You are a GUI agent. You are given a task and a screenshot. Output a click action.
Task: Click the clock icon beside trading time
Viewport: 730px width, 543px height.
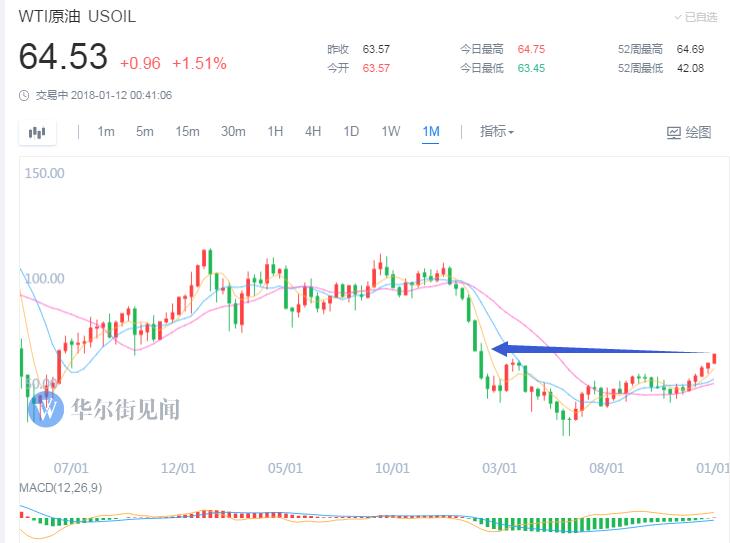[24, 96]
